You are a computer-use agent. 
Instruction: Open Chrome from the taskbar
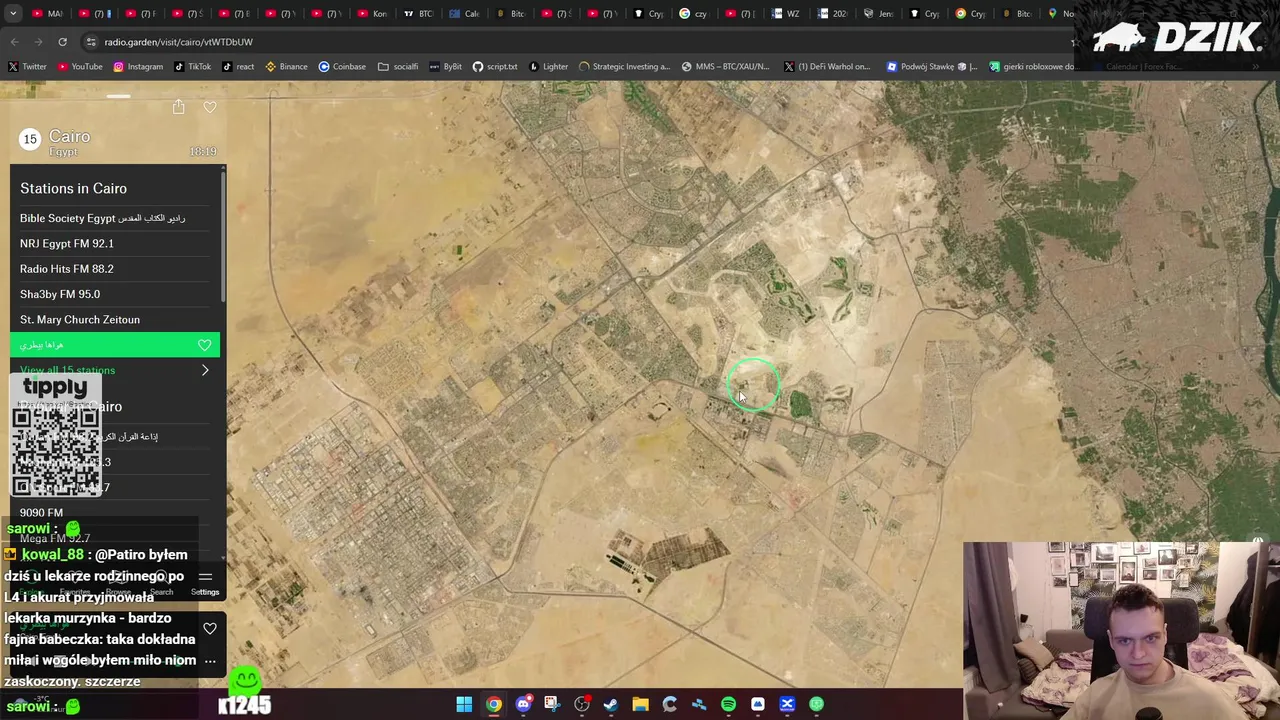[494, 704]
